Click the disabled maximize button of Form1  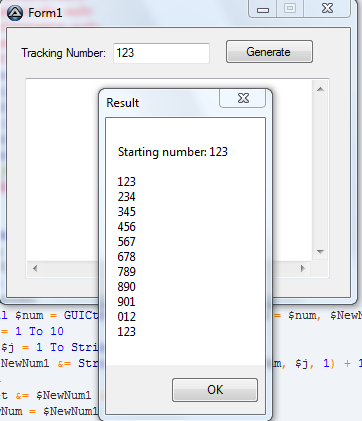[x=290, y=9]
